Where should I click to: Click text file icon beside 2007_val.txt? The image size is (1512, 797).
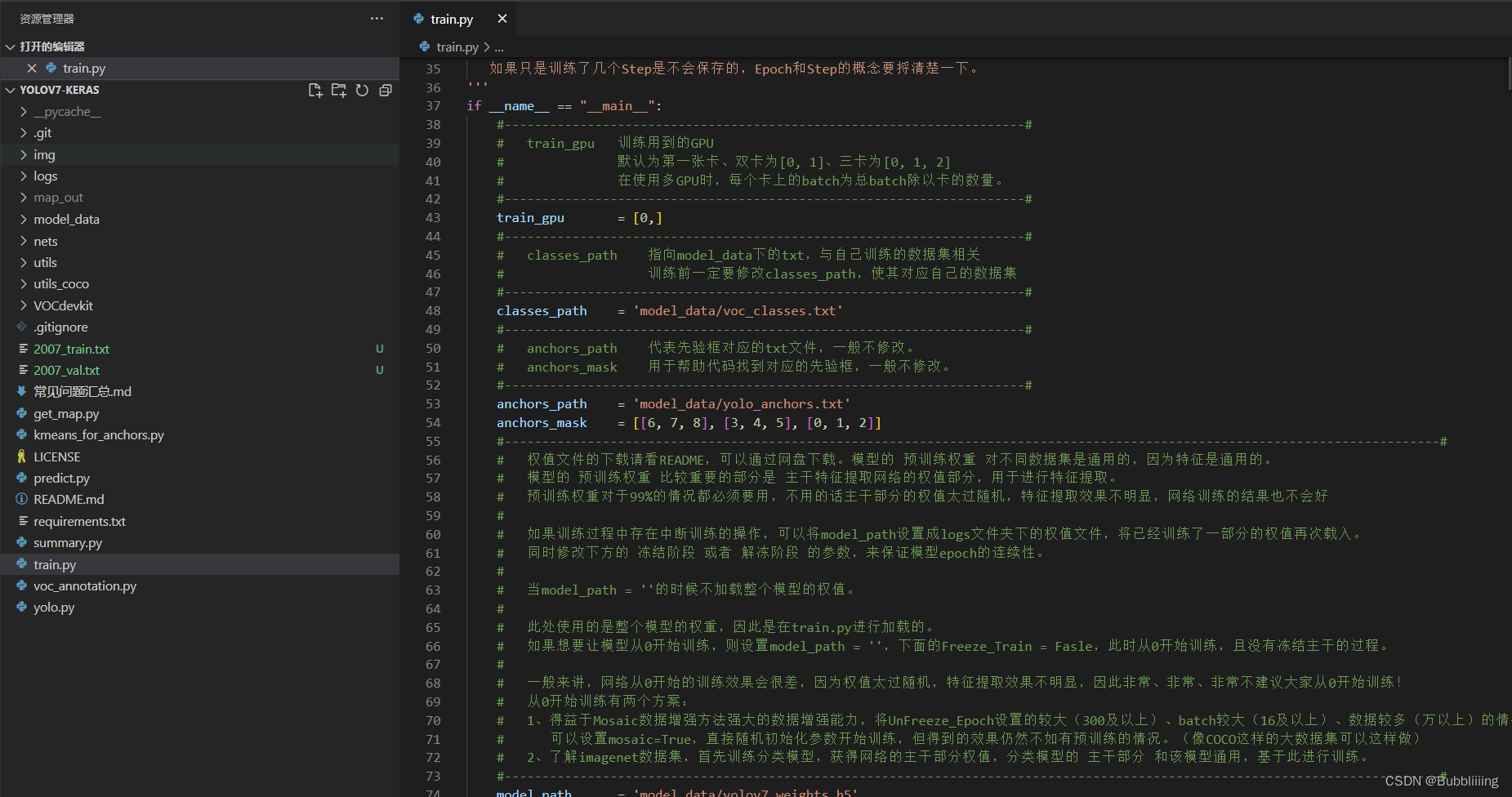coord(23,370)
